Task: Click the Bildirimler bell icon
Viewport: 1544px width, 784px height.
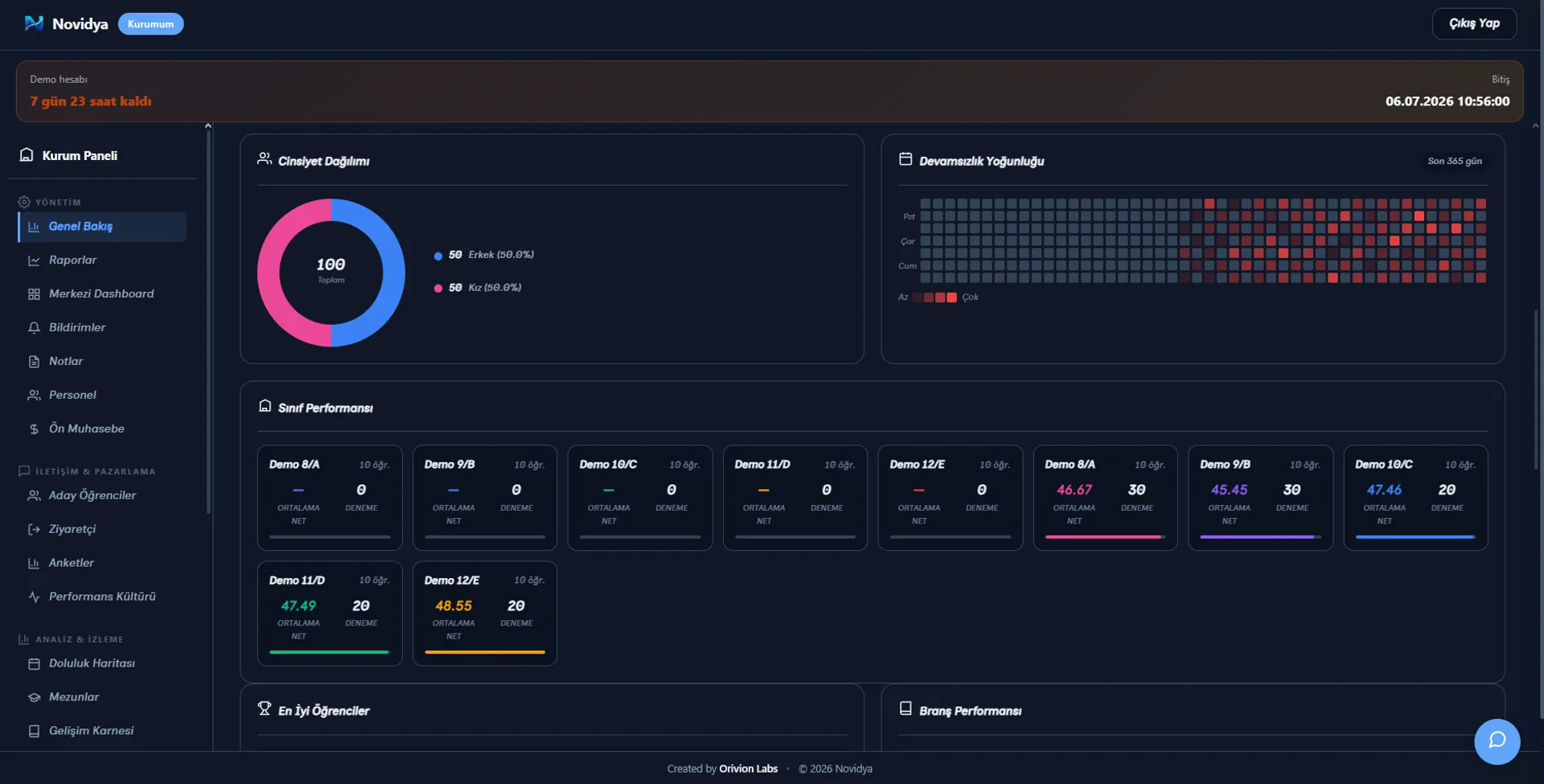Action: (34, 327)
